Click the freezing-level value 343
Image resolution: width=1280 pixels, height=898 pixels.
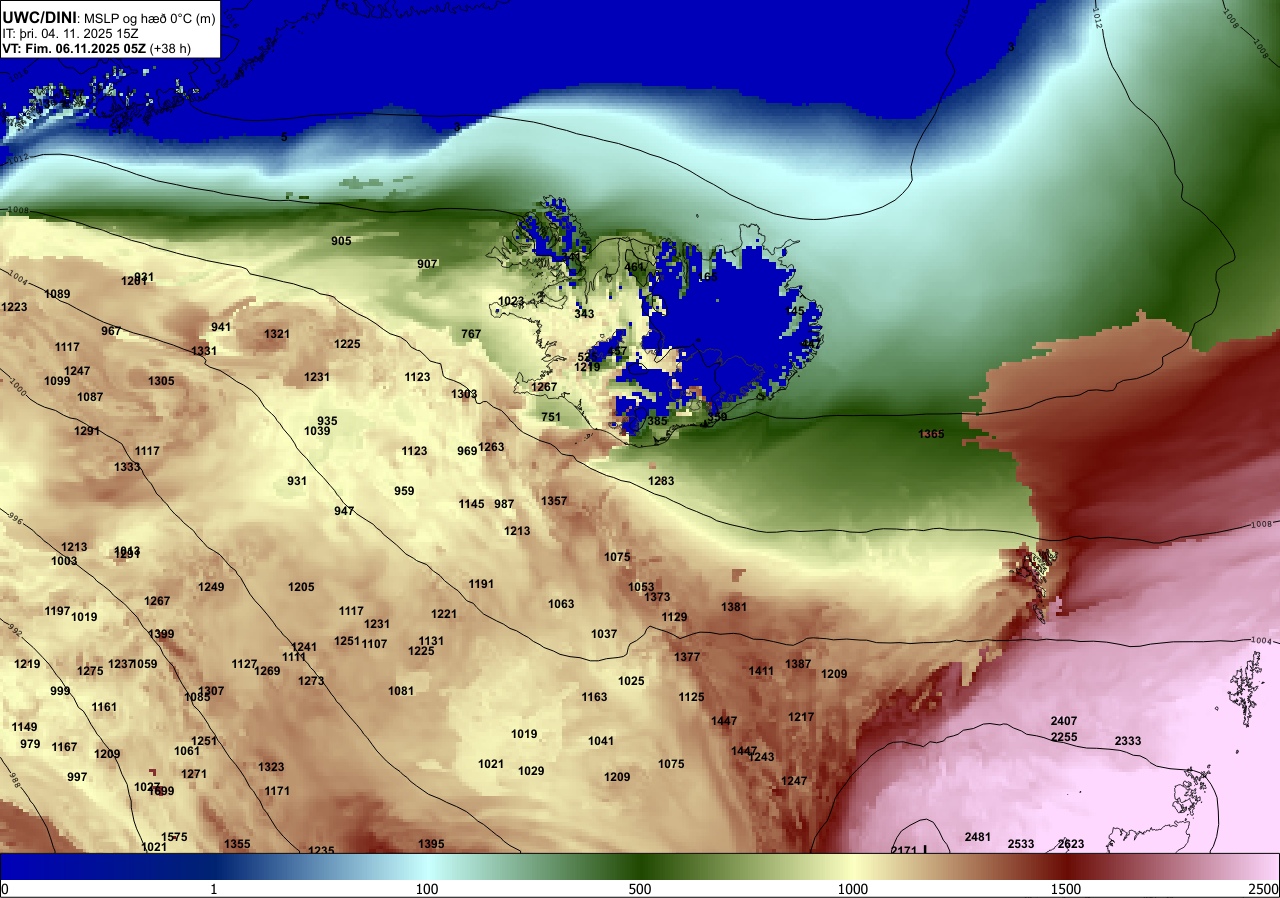coord(584,314)
